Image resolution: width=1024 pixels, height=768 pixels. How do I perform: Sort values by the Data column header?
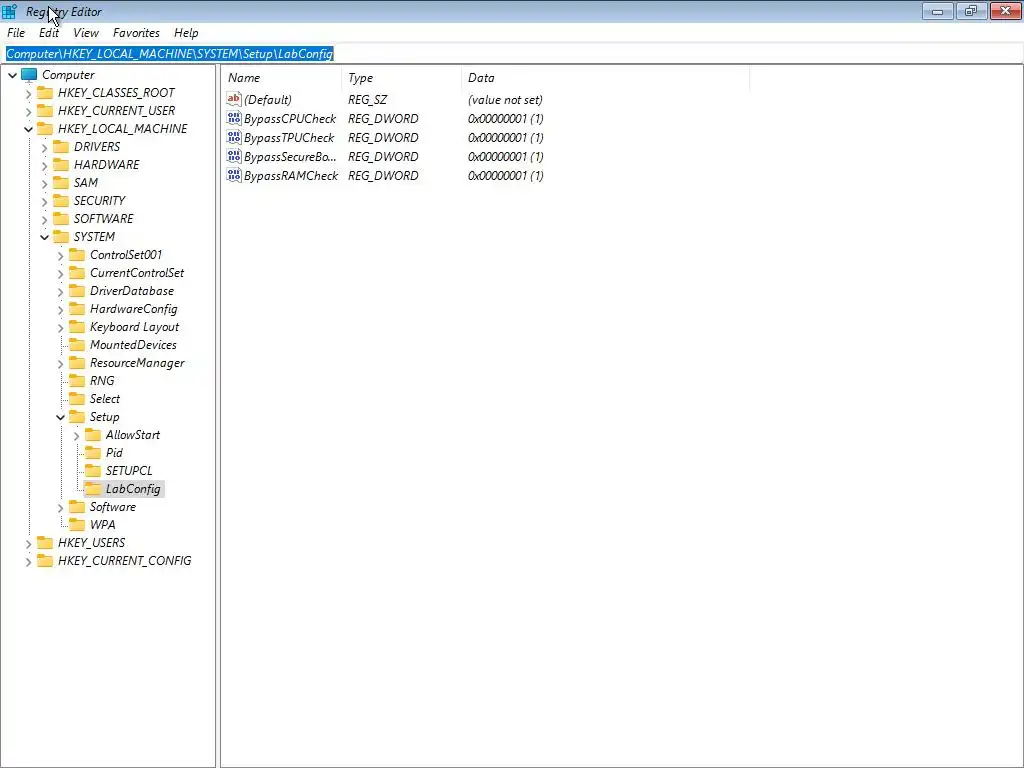coord(605,78)
